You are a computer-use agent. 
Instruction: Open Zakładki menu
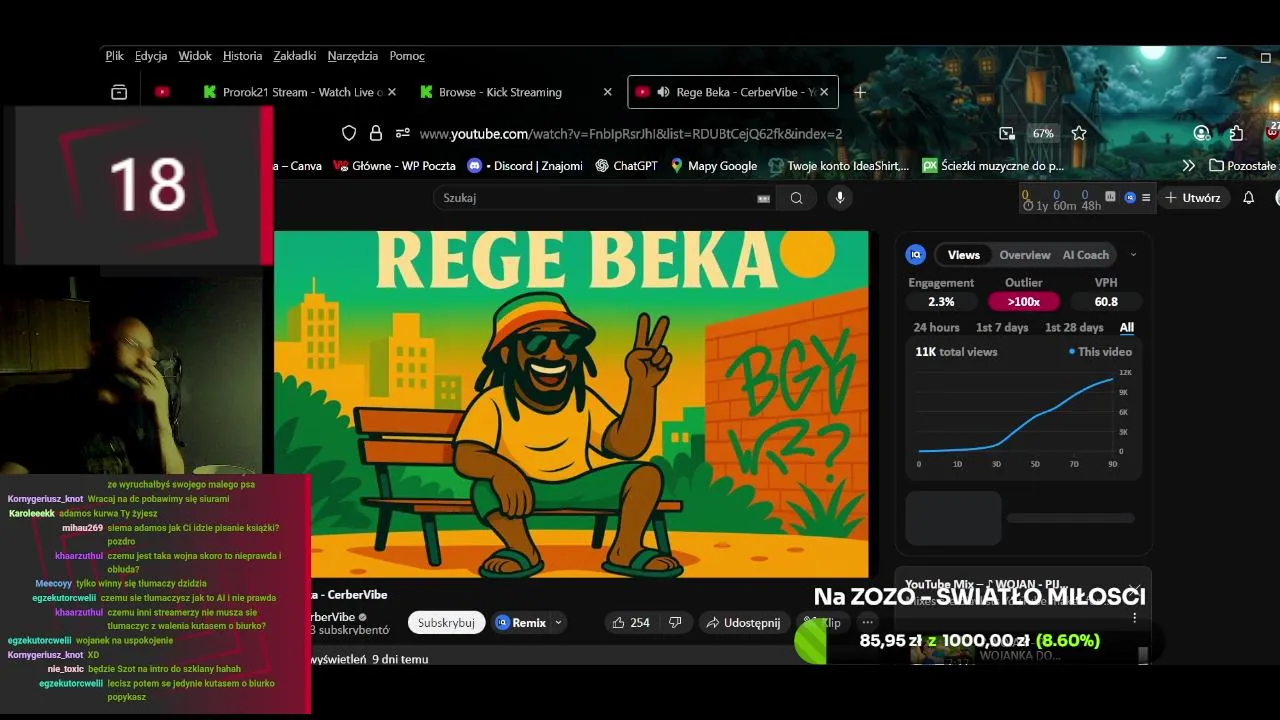click(295, 56)
